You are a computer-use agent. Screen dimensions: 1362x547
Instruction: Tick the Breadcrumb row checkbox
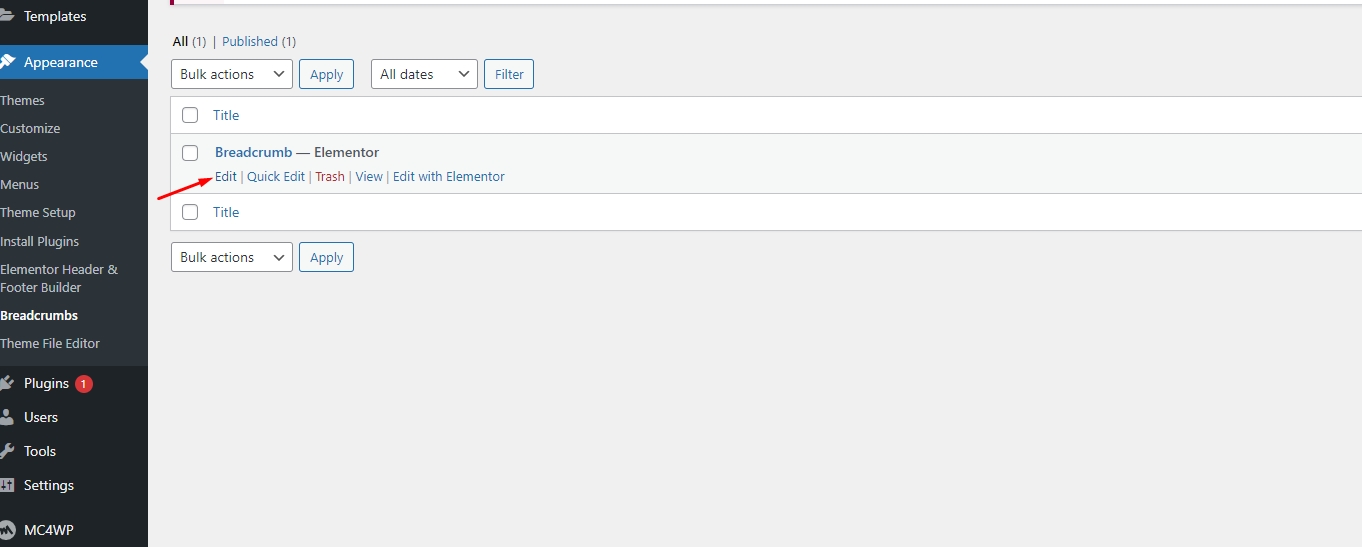point(190,153)
